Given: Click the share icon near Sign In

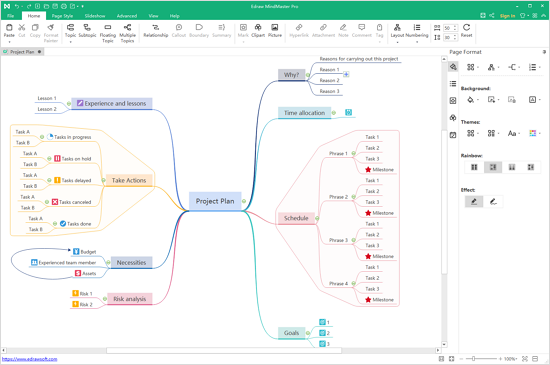Looking at the screenshot, I should (x=492, y=15).
